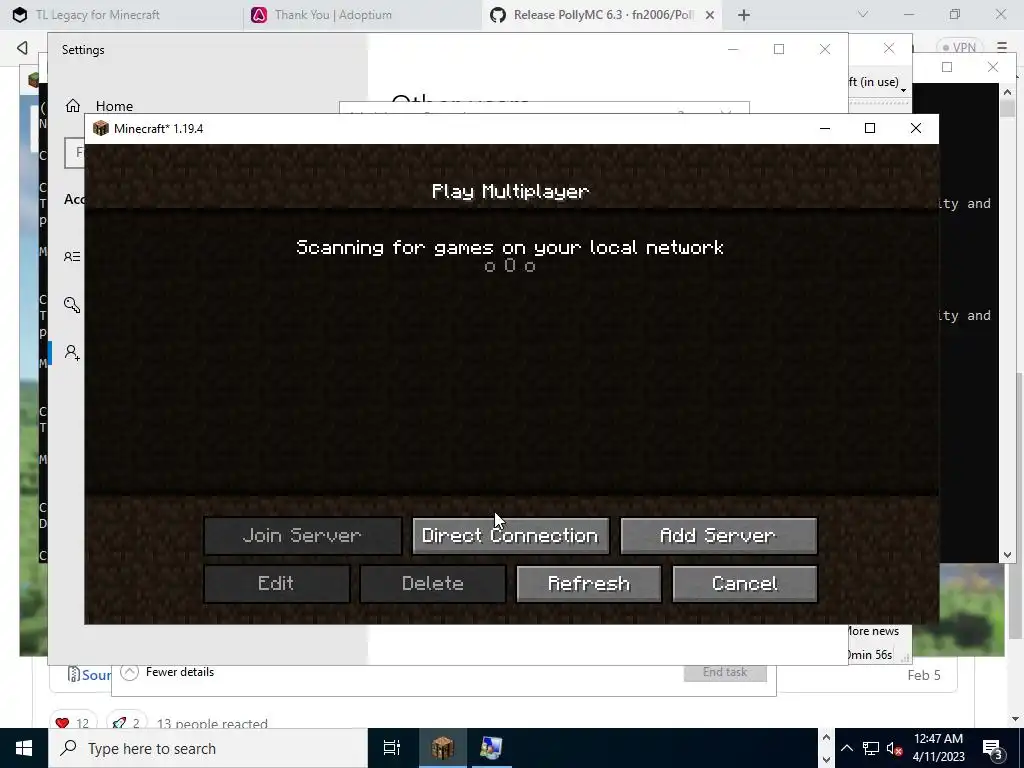Open the Windows Start menu
The height and width of the screenshot is (768, 1024).
click(24, 748)
